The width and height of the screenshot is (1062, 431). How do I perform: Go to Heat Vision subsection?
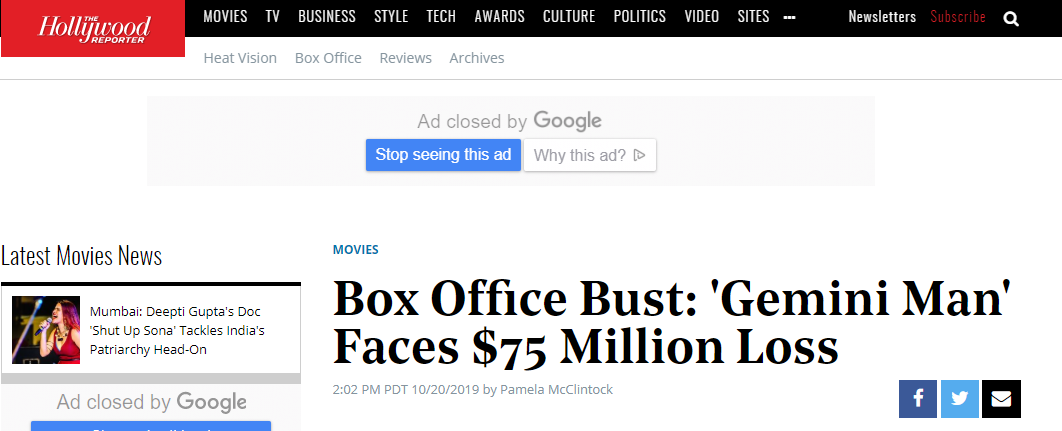pos(240,58)
